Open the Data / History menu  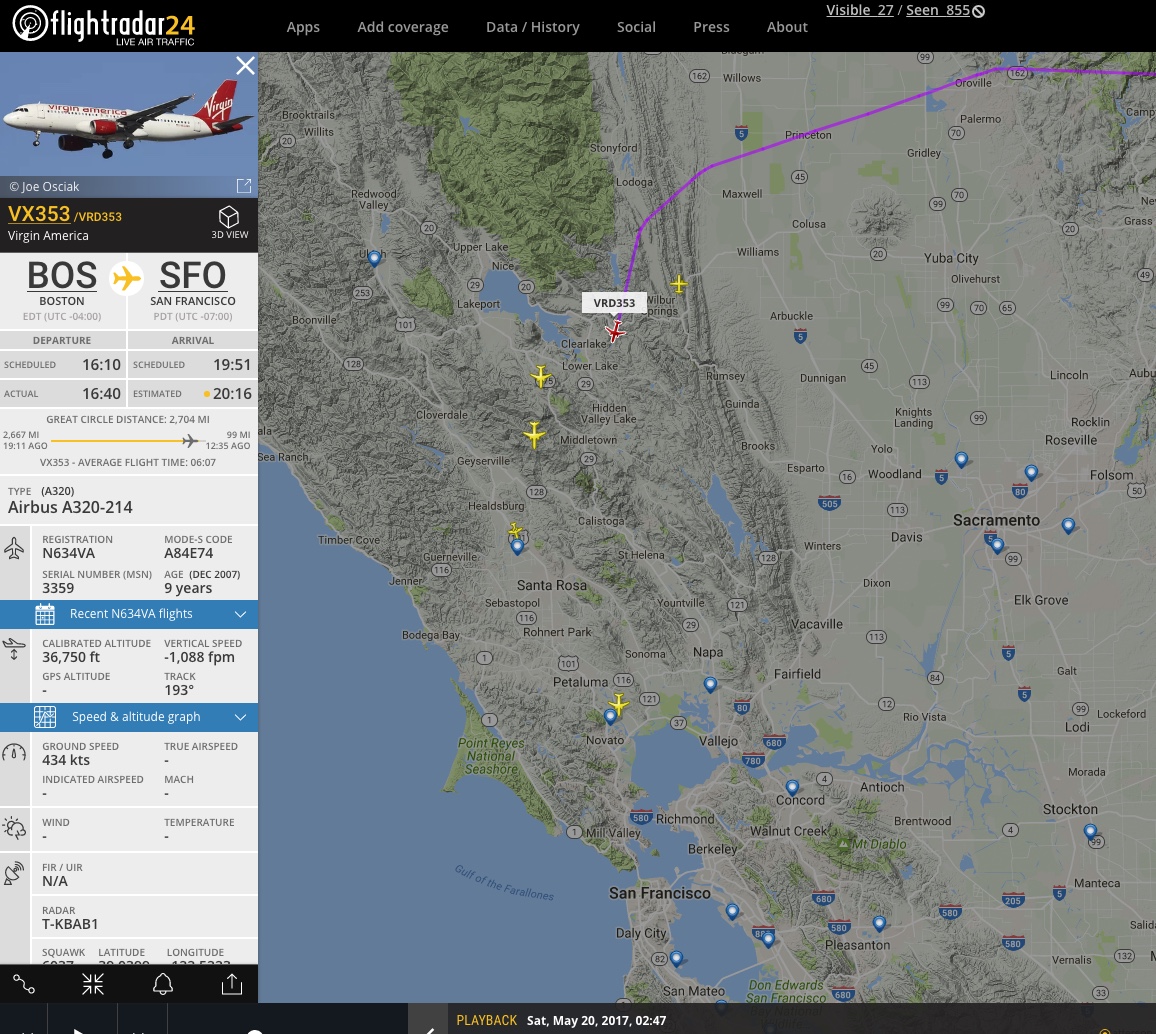pos(532,27)
